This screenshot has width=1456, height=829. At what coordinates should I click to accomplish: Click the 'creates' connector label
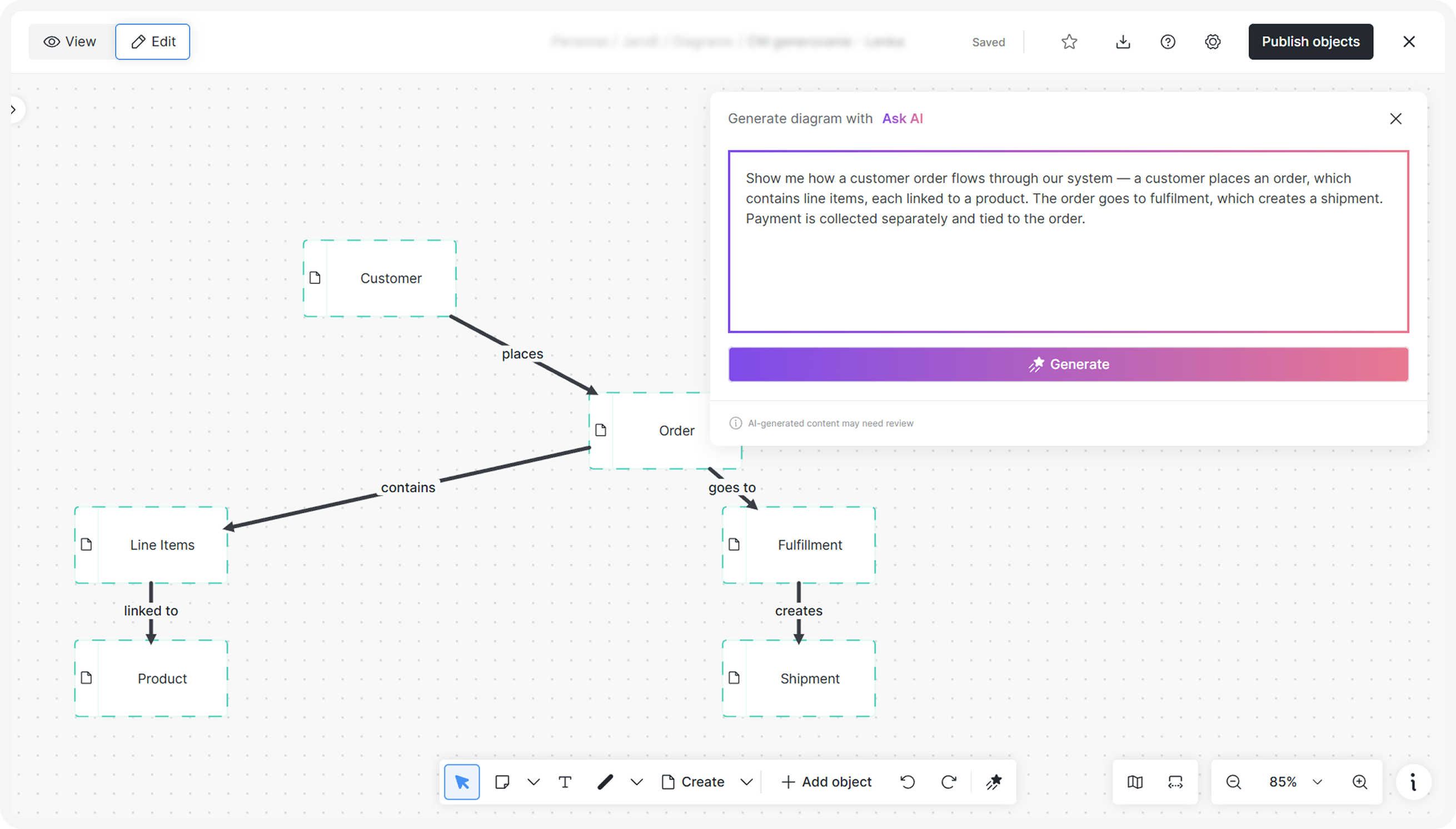[799, 611]
